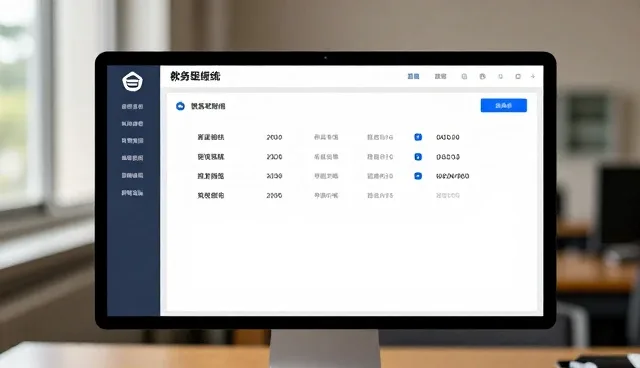Click the blue square icon in the first table row
The image size is (640, 368).
tap(418, 137)
